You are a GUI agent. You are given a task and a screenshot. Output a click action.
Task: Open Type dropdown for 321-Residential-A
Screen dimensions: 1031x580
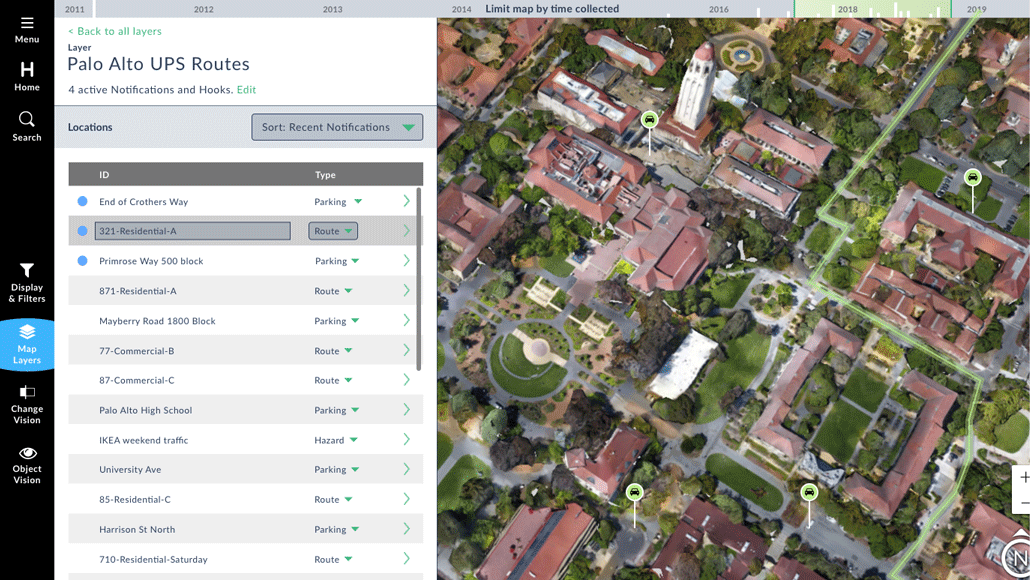click(333, 231)
